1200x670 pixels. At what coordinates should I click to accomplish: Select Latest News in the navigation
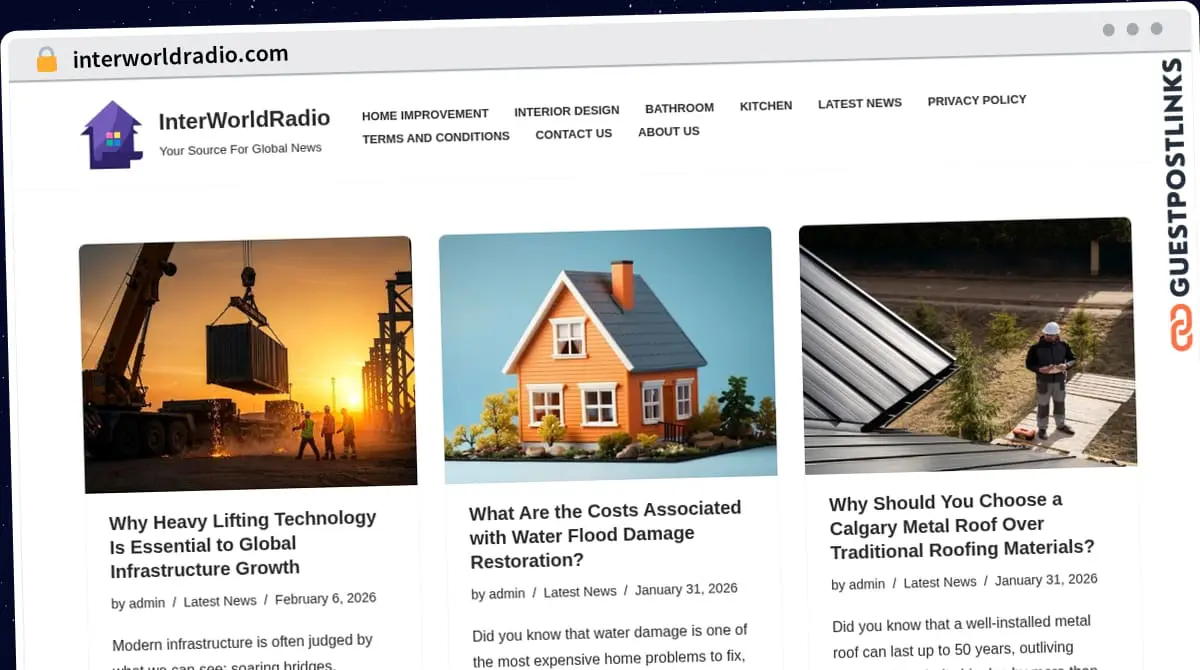tap(860, 103)
